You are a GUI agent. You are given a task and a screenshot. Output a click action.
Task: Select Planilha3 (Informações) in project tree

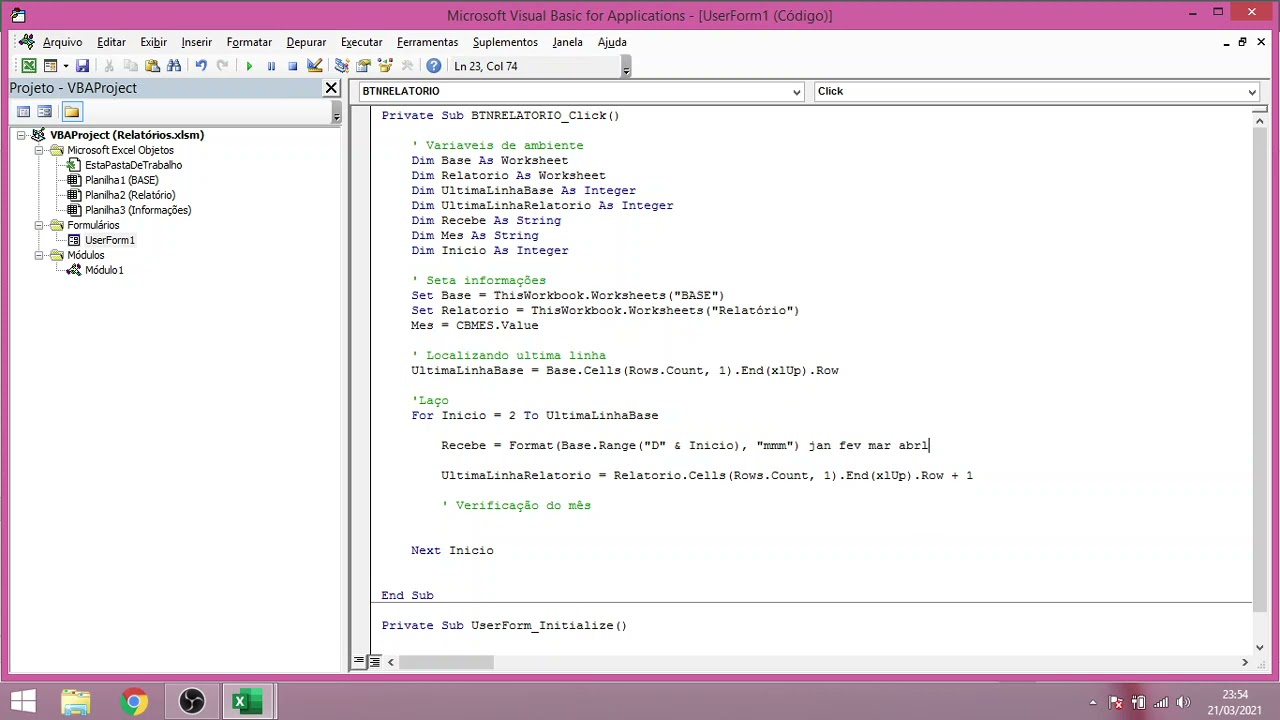138,210
